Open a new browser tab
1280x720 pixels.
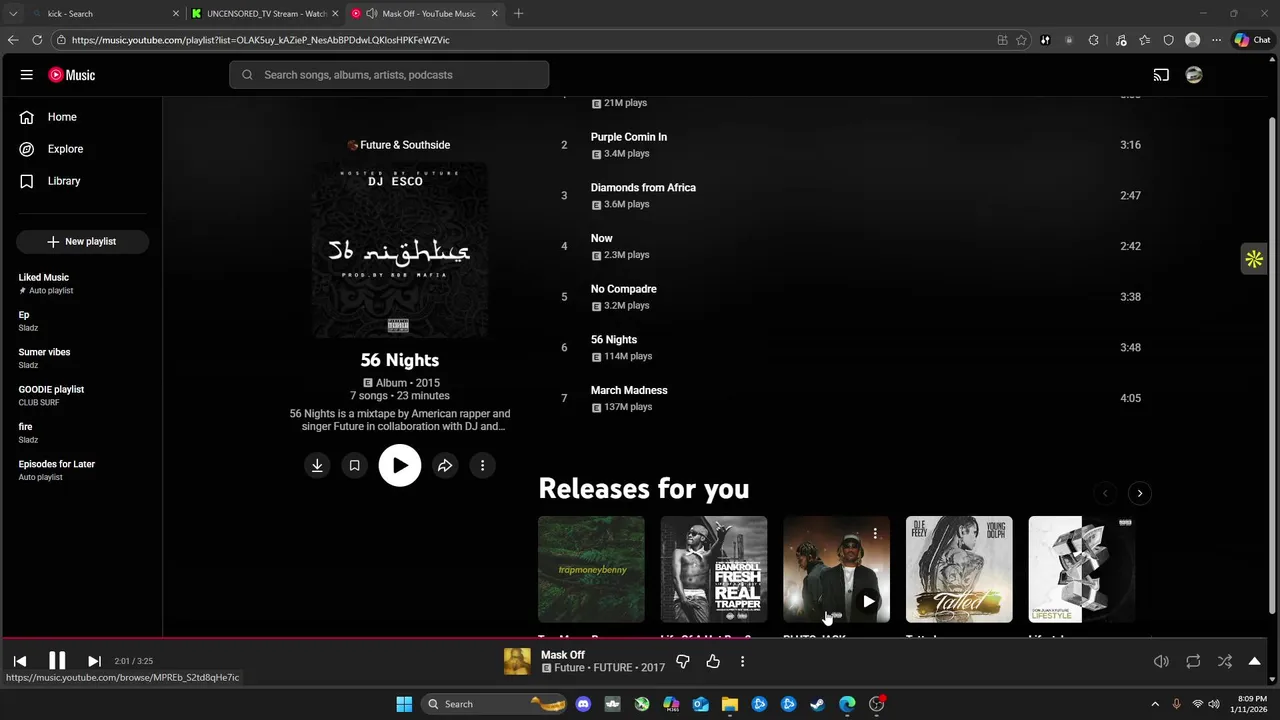518,14
